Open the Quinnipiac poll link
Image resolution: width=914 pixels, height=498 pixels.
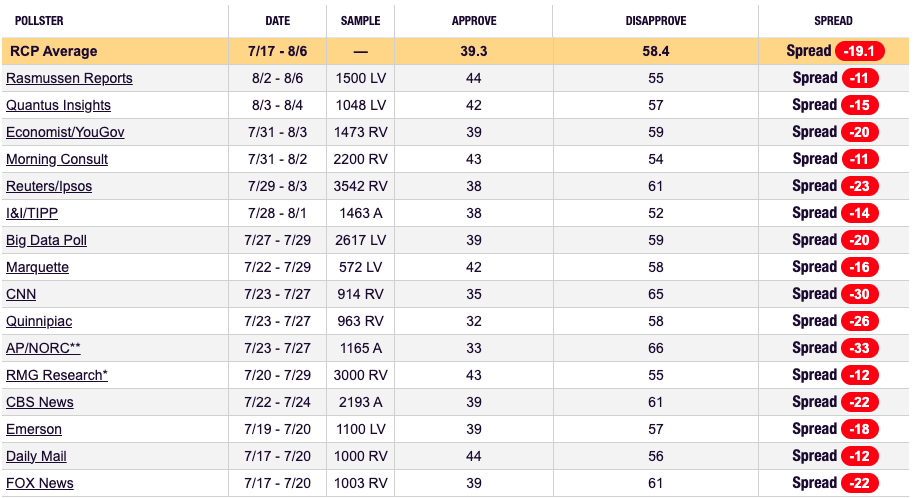(x=39, y=321)
